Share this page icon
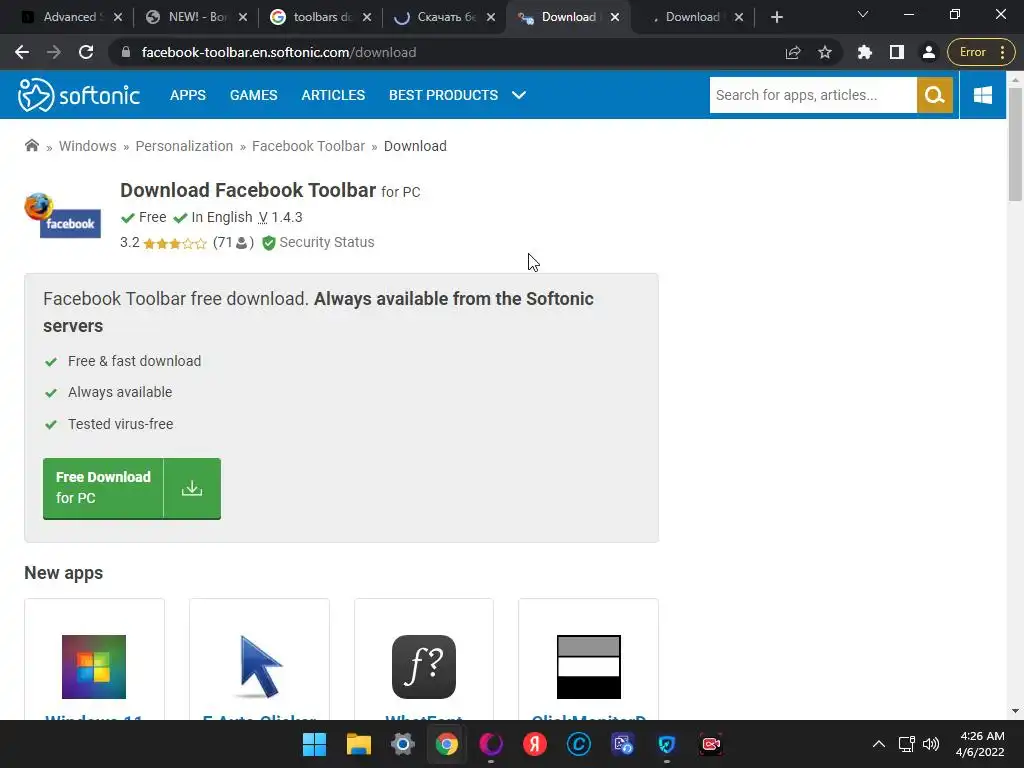 [793, 52]
